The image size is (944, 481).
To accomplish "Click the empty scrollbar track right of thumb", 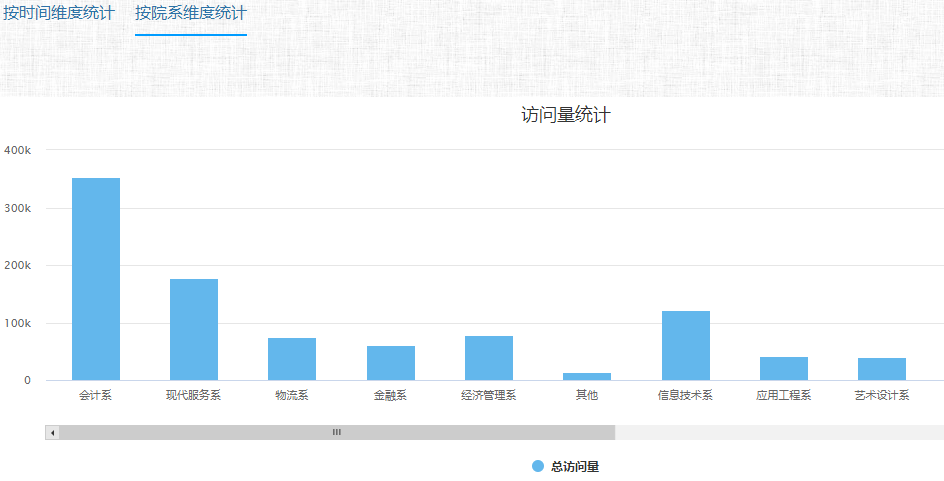I will 778,432.
